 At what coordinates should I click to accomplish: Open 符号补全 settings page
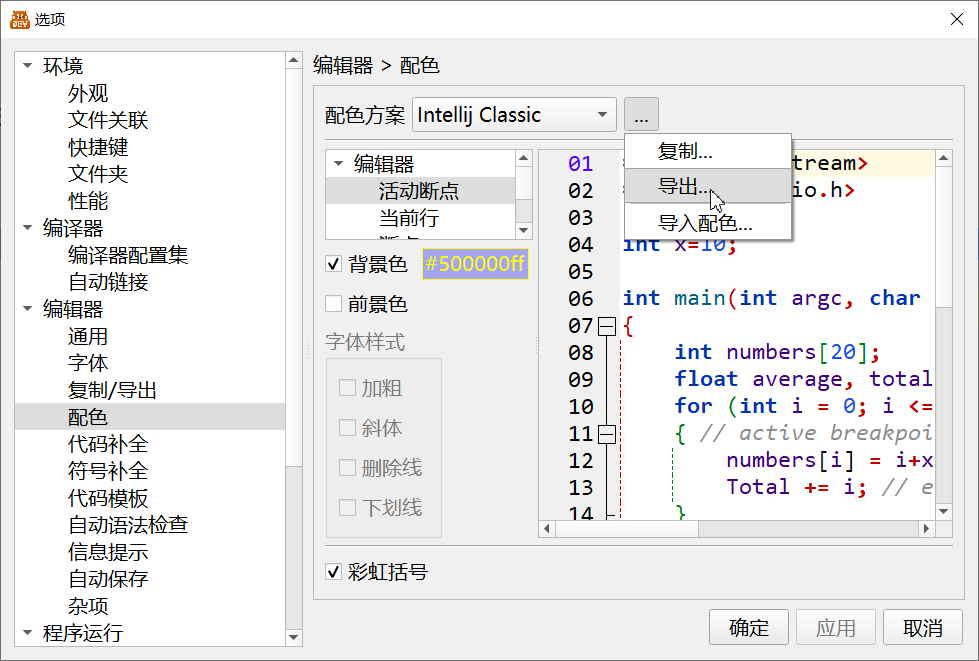click(x=108, y=471)
